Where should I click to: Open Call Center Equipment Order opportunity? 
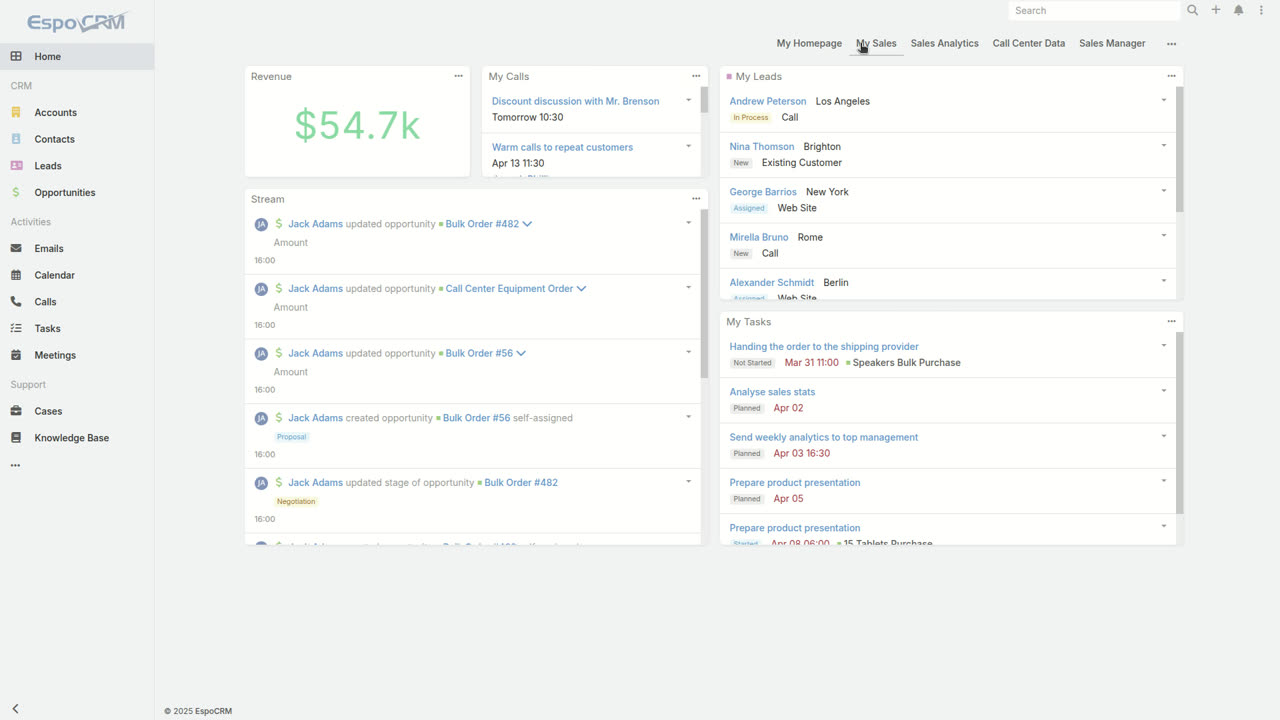pyautogui.click(x=509, y=289)
